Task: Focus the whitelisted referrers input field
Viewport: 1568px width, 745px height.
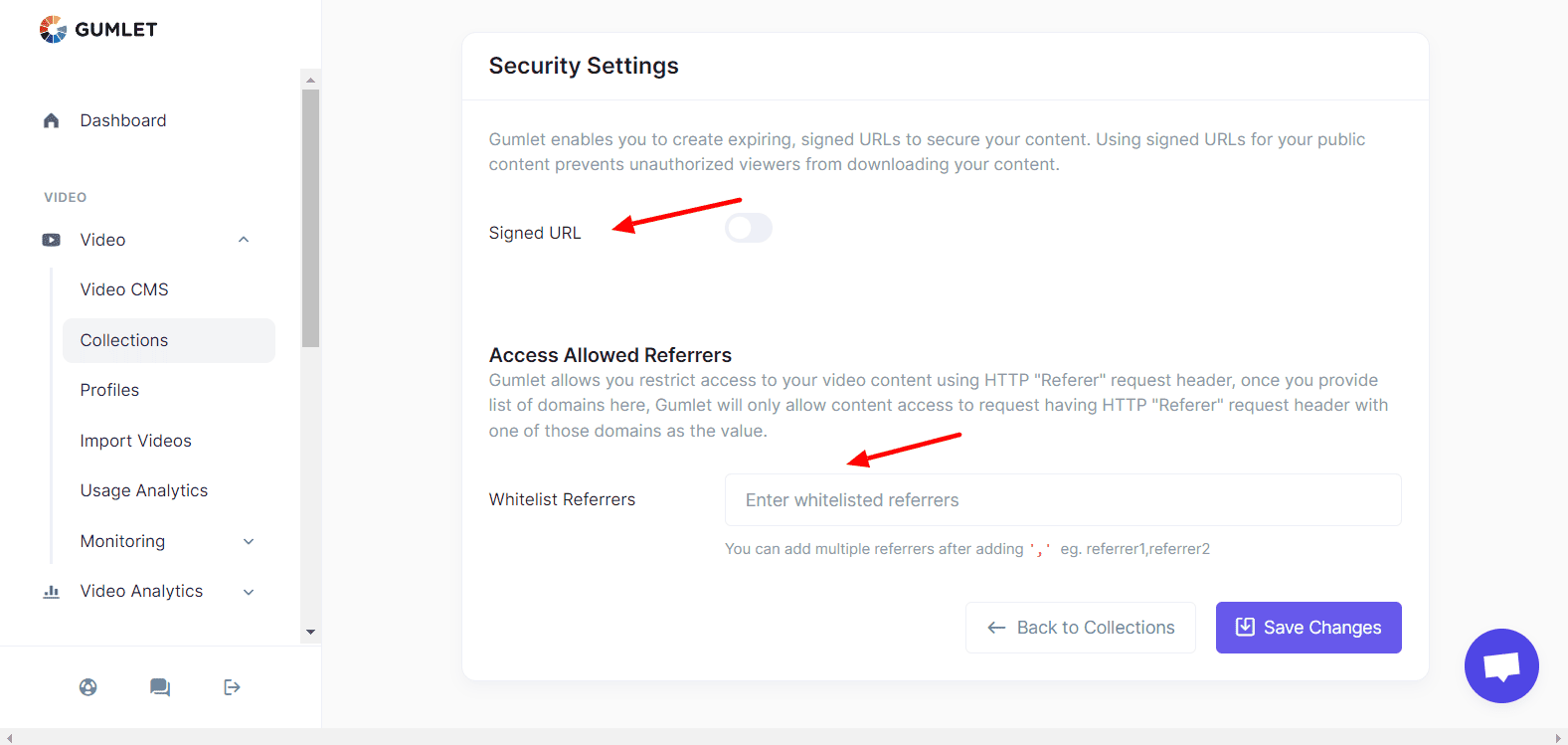Action: 1063,500
